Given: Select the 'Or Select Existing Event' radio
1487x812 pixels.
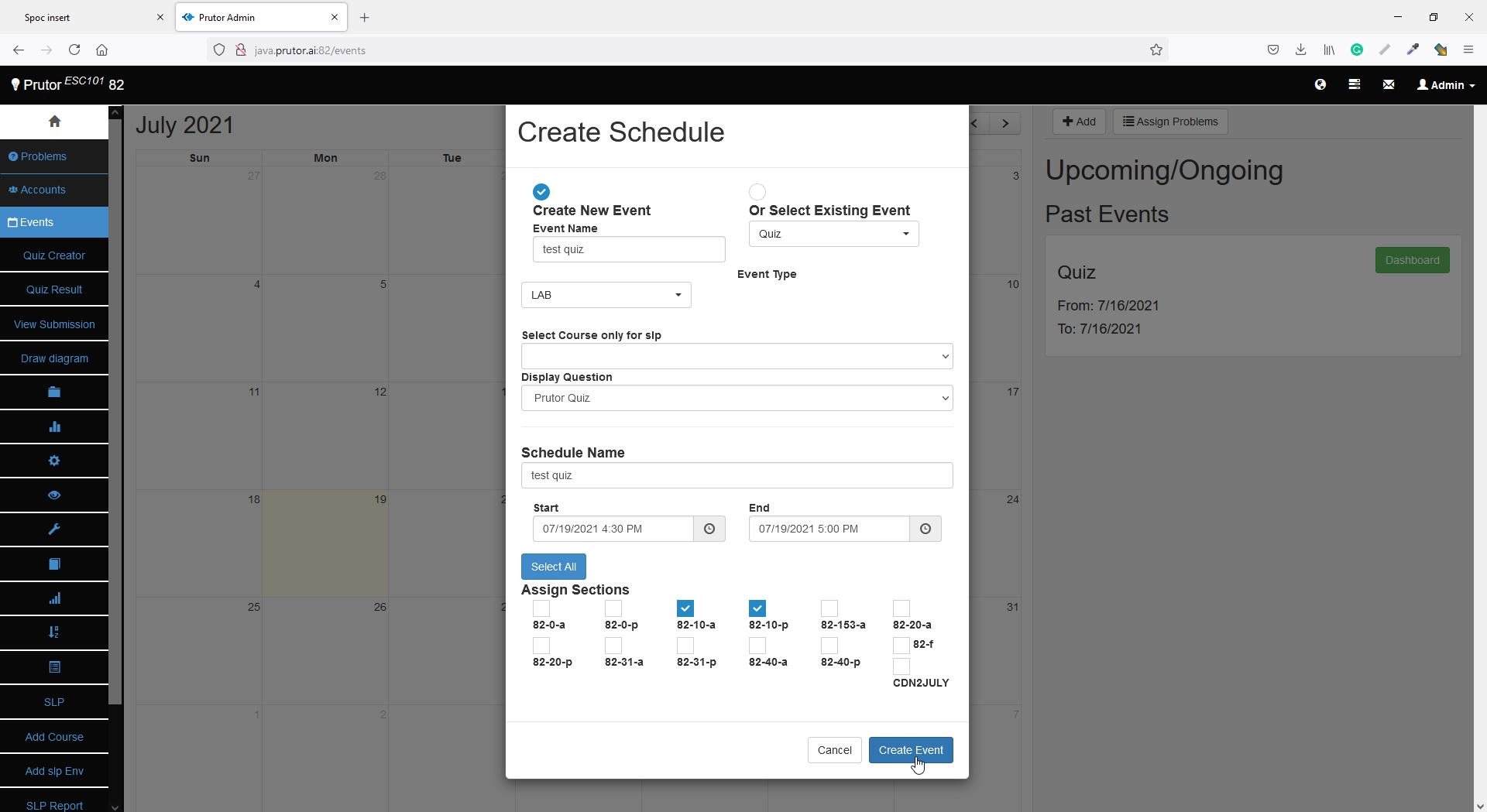Looking at the screenshot, I should 757,191.
